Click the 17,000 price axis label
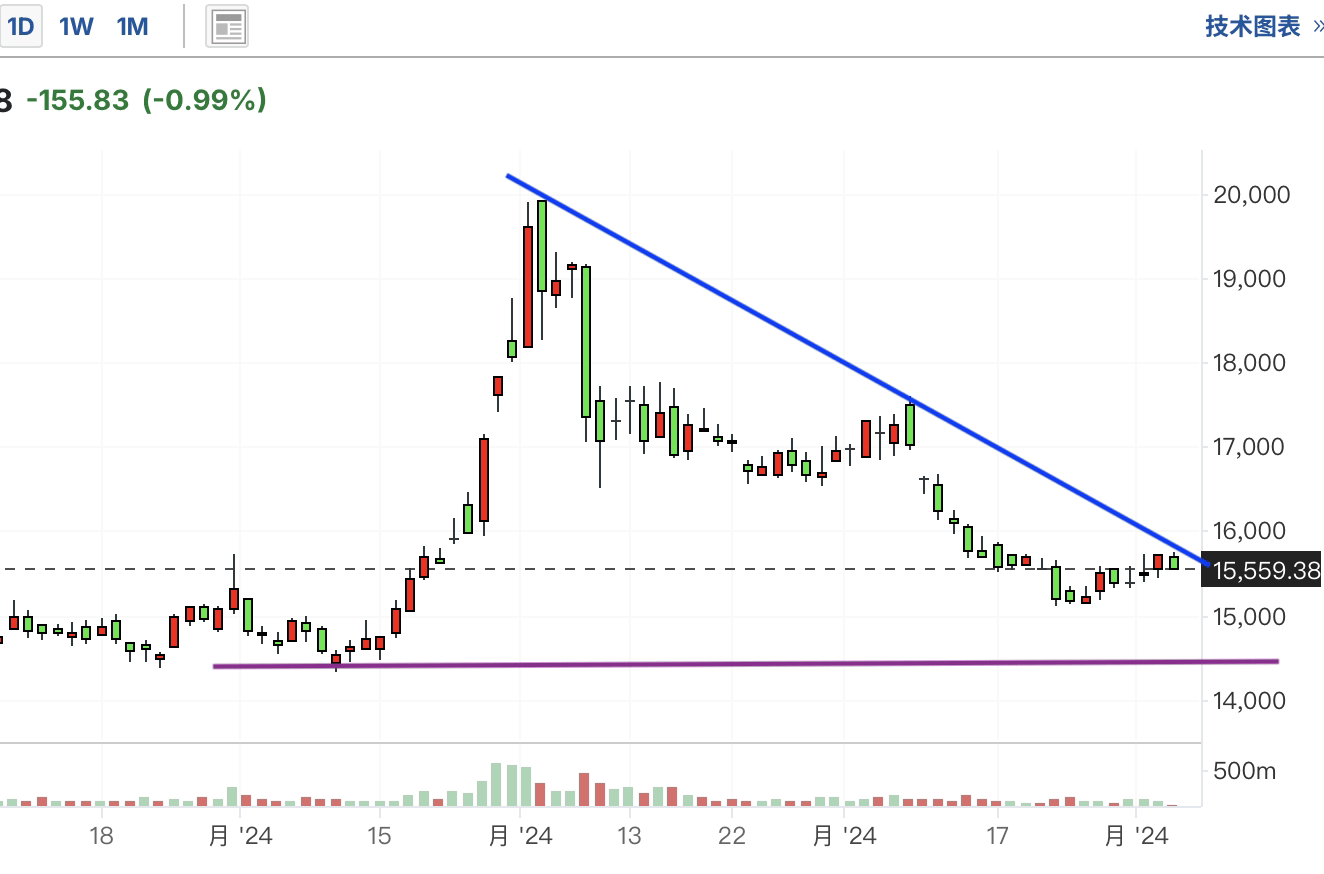 click(1251, 446)
